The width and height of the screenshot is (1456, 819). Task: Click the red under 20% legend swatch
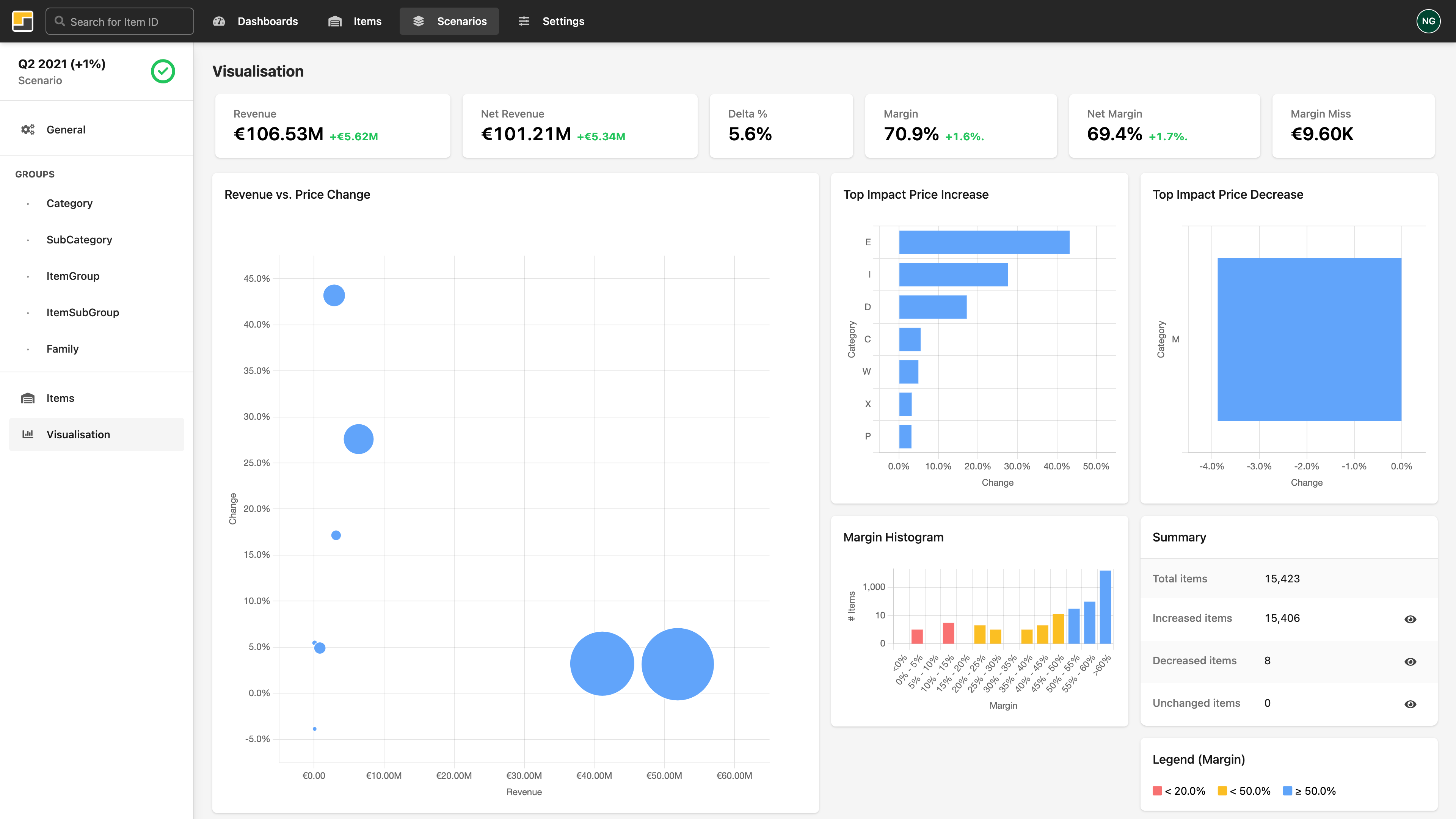(x=1157, y=791)
